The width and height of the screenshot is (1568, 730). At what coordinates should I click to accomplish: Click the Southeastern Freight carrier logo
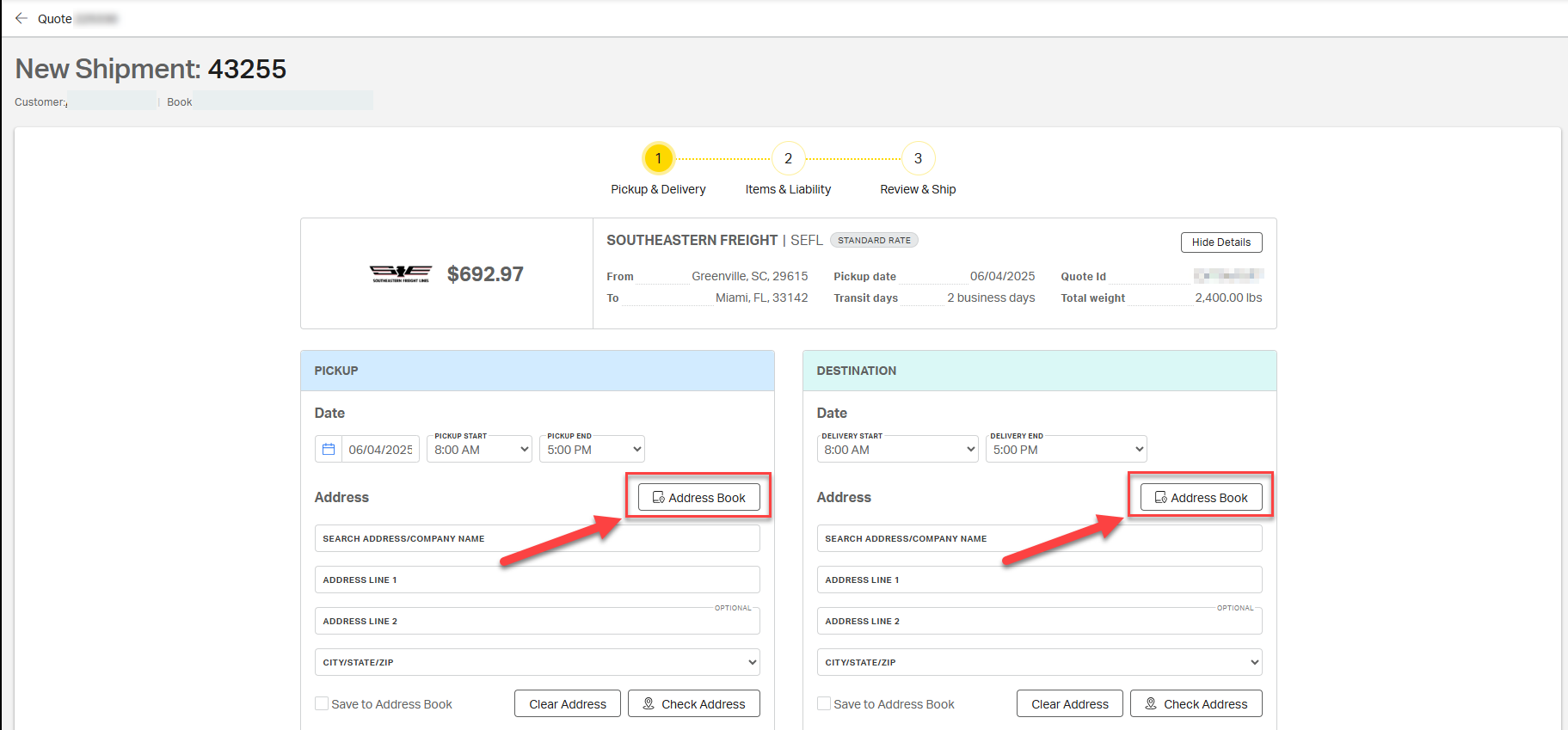click(x=400, y=274)
